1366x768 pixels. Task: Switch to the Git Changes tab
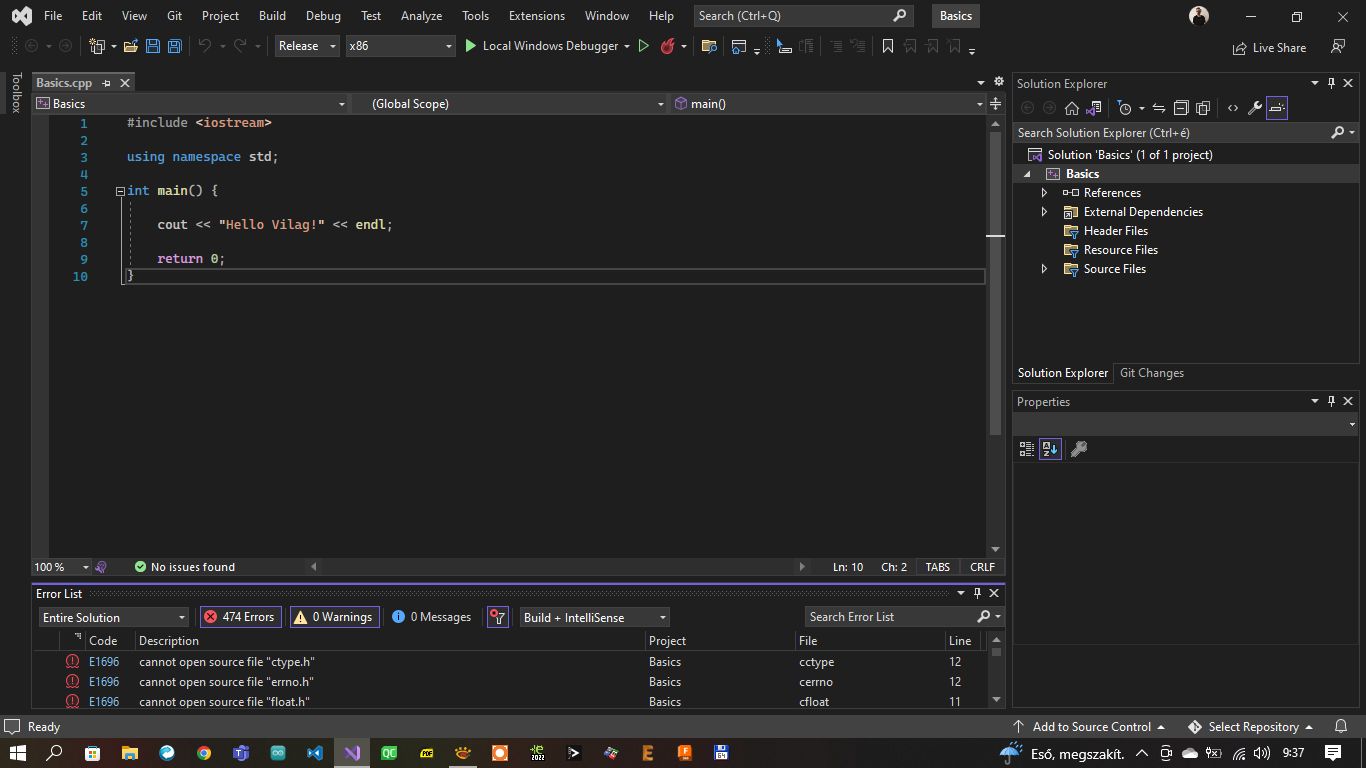click(1151, 372)
